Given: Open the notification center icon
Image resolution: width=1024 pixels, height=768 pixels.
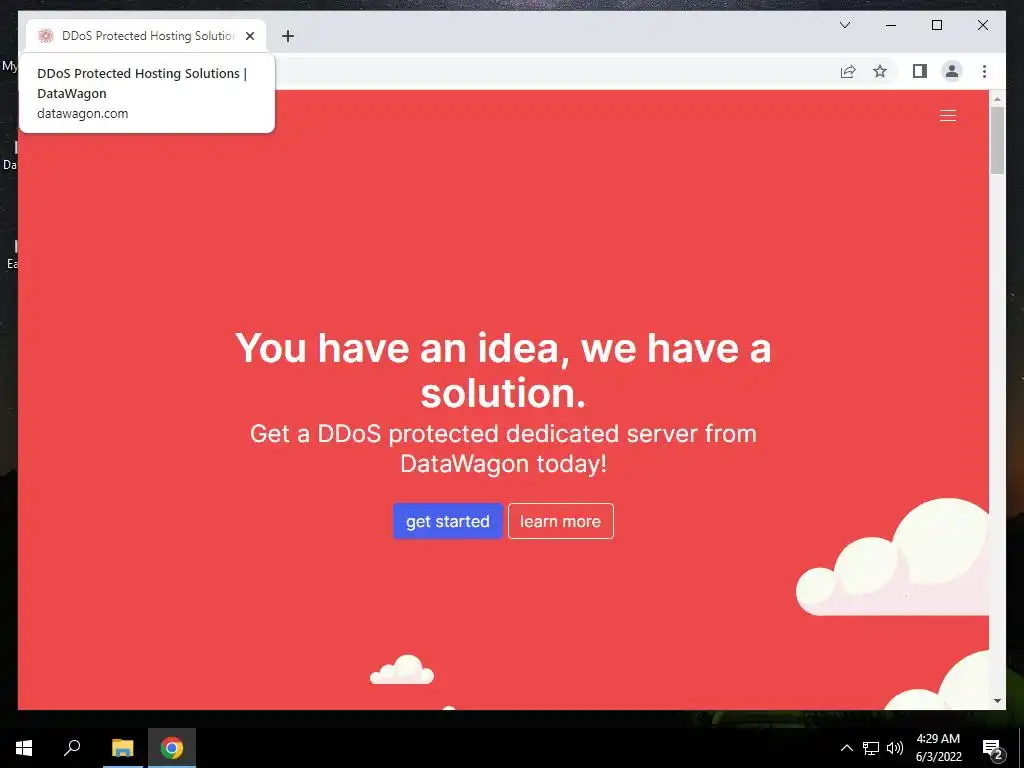Looking at the screenshot, I should pyautogui.click(x=993, y=749).
